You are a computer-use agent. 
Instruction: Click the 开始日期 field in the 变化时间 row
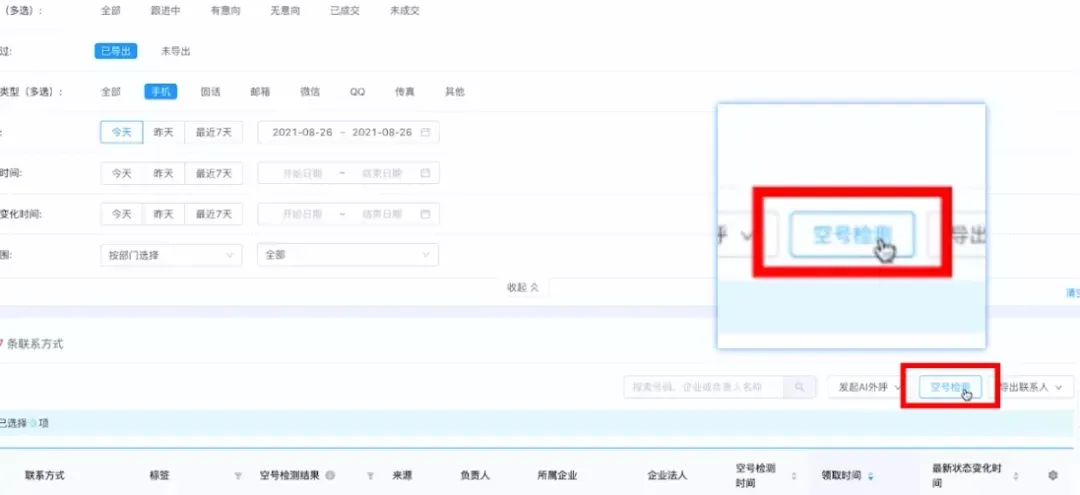click(x=302, y=214)
